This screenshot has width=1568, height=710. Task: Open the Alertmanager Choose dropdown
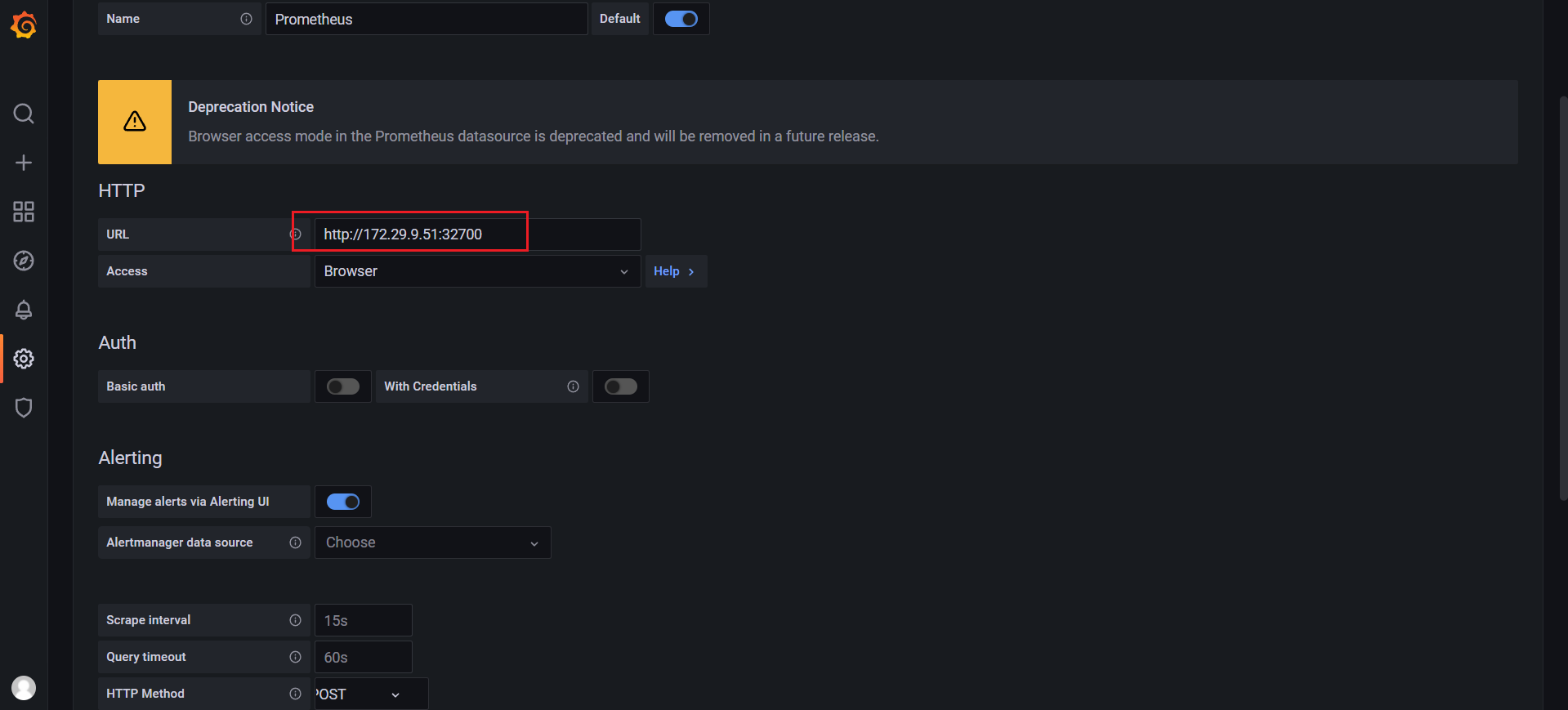(x=432, y=543)
